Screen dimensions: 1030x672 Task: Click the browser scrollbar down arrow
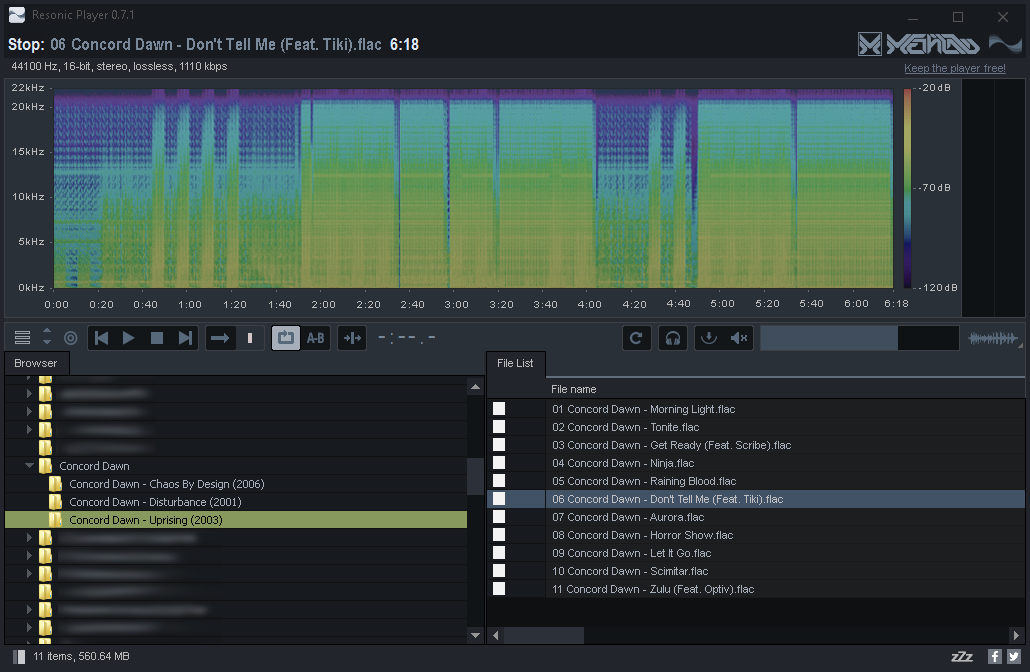pyautogui.click(x=475, y=635)
